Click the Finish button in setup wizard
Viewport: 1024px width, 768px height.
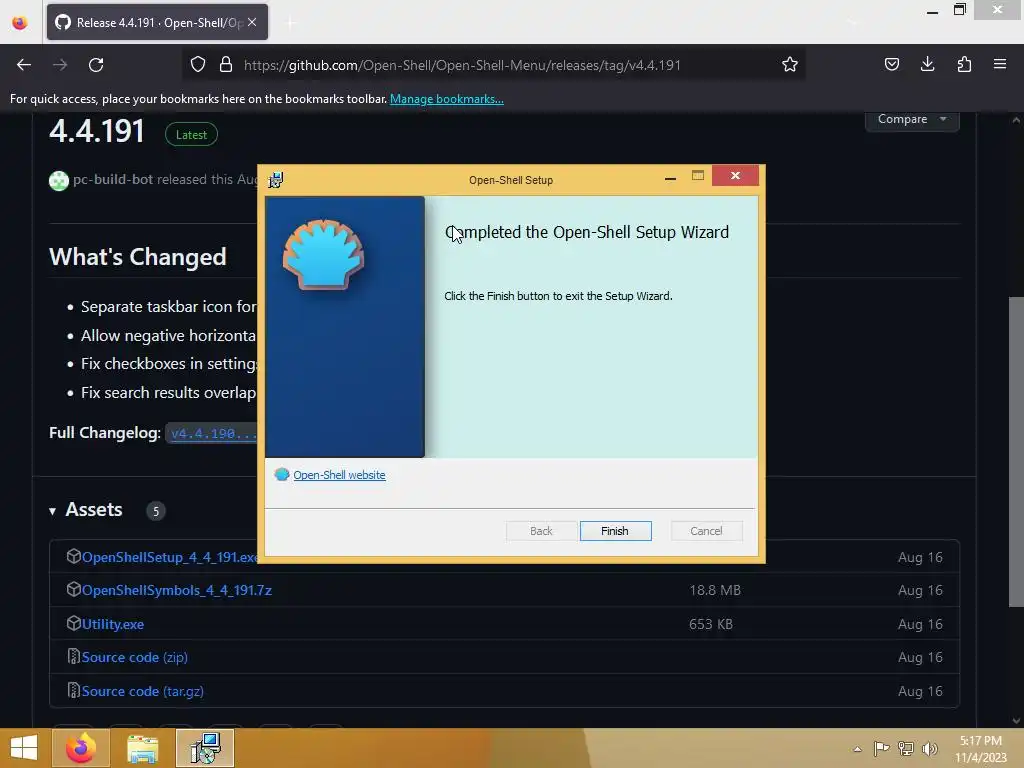[x=615, y=531]
